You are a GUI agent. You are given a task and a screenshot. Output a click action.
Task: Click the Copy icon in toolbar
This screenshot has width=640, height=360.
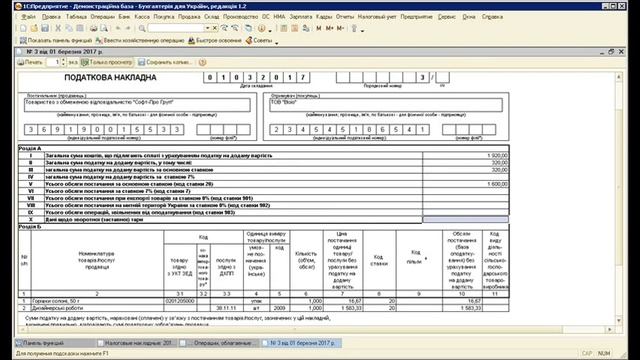69,28
